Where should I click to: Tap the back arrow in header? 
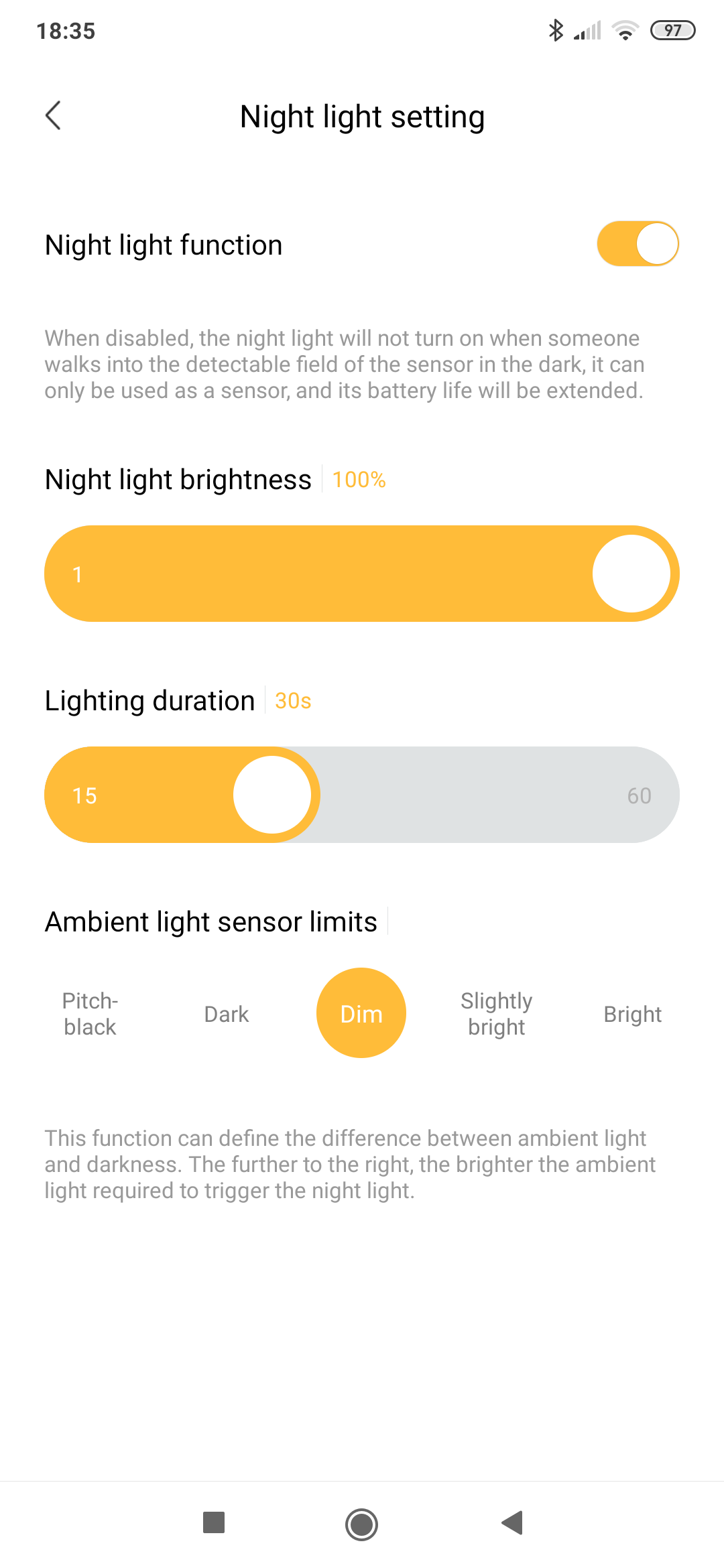tap(54, 116)
